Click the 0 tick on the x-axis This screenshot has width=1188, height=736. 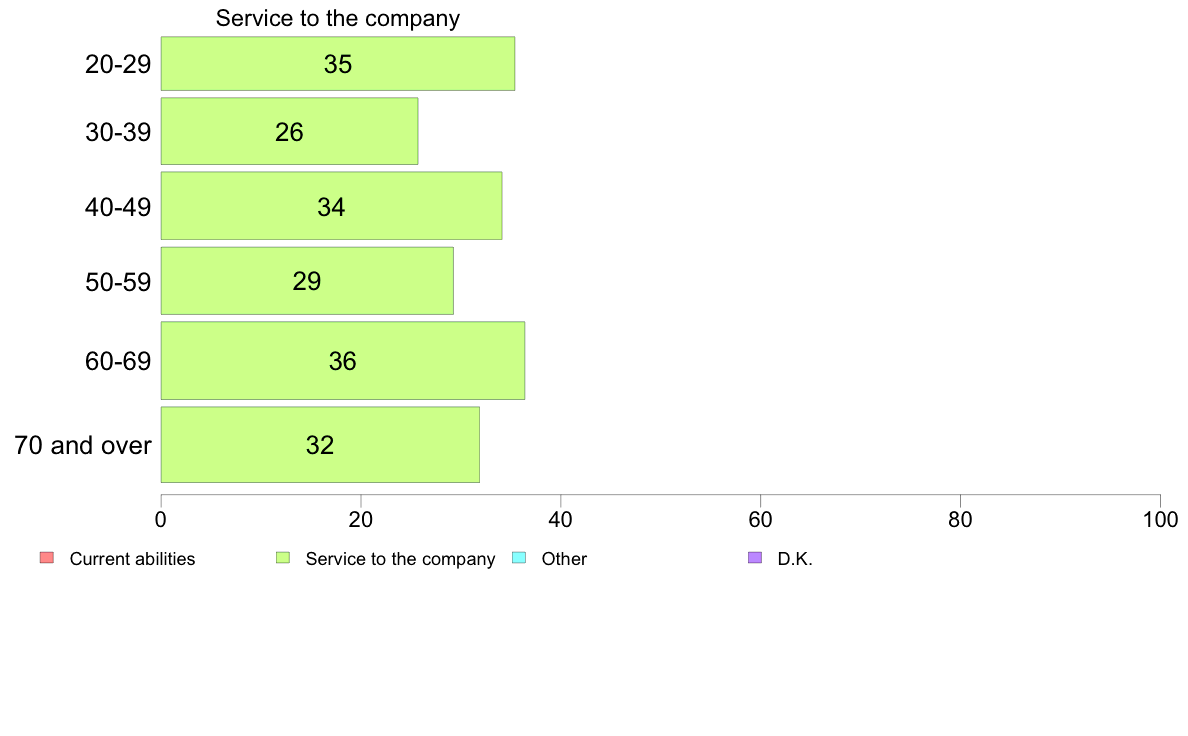pos(161,519)
